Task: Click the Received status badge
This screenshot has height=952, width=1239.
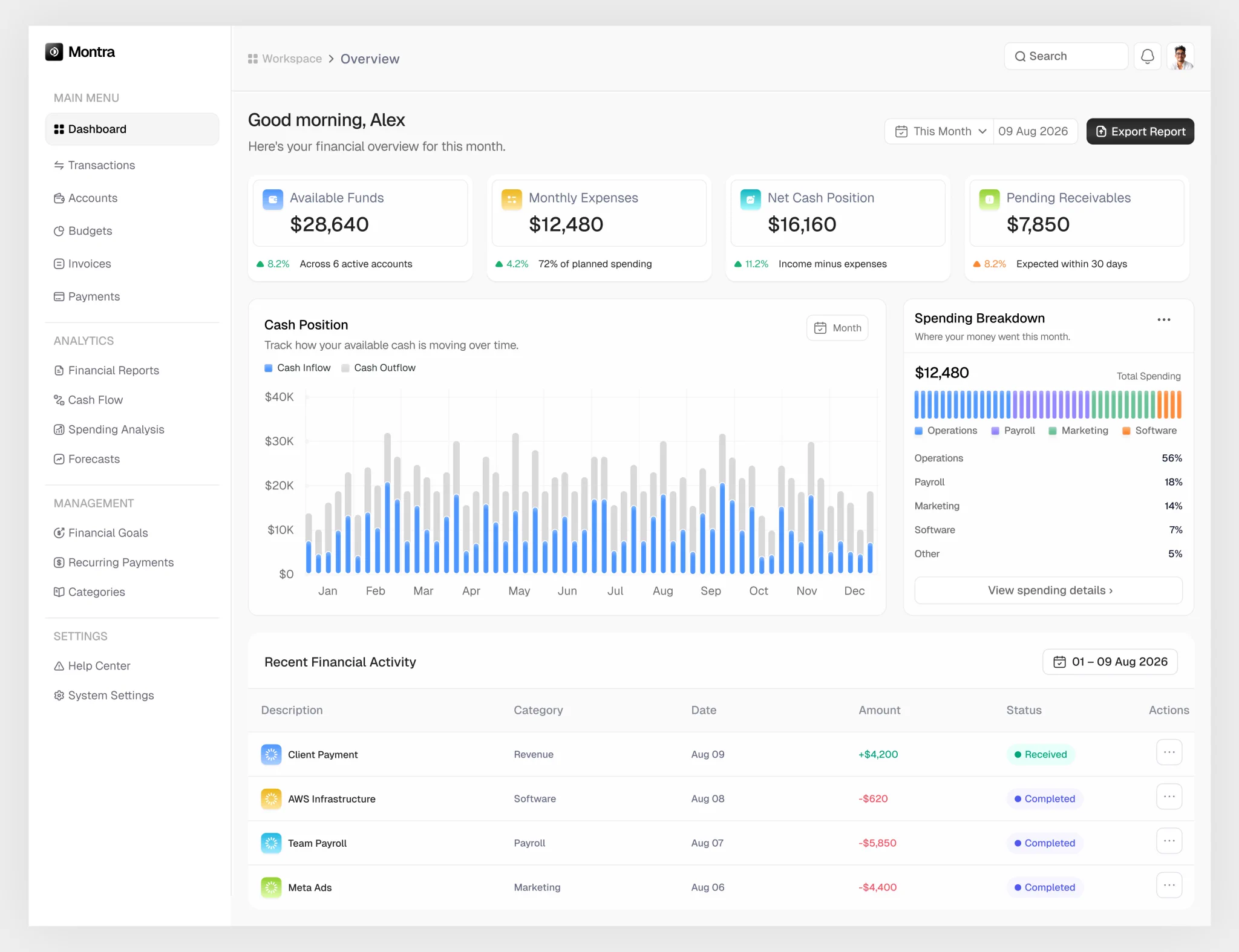Action: [1041, 754]
